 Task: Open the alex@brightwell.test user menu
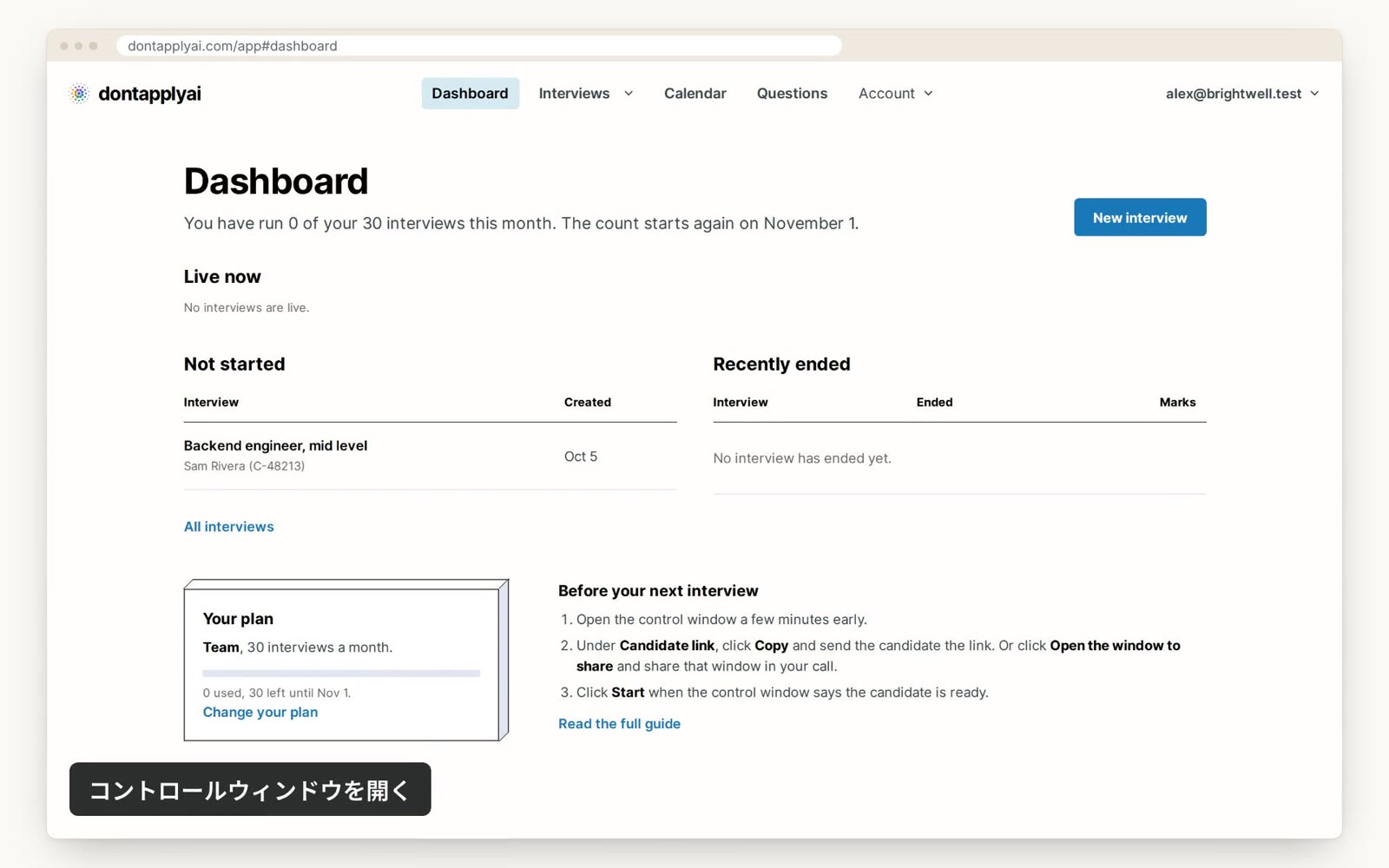(x=1242, y=94)
